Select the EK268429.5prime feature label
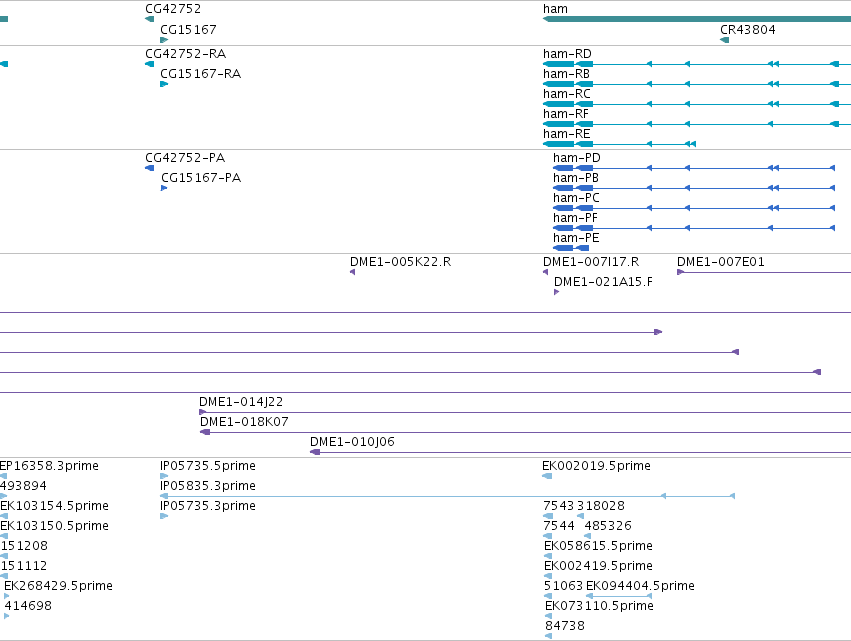 pyautogui.click(x=59, y=586)
